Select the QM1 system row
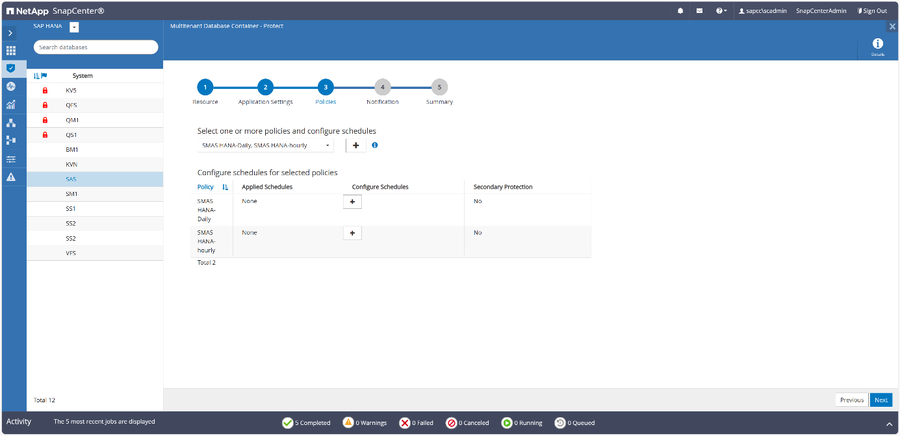Screen dimensions: 900x436 pos(95,120)
